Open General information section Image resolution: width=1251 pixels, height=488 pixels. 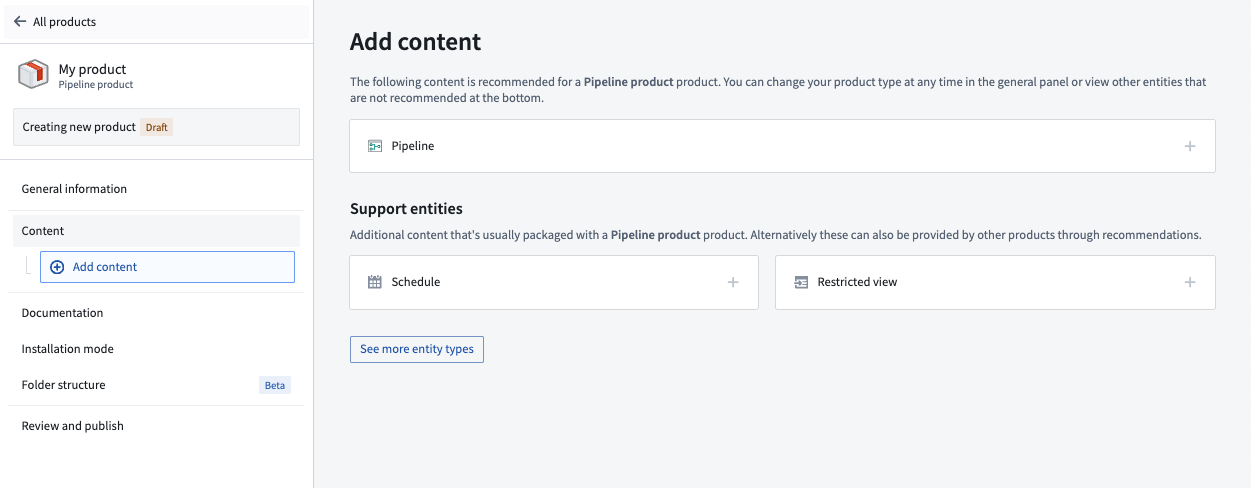(x=156, y=189)
